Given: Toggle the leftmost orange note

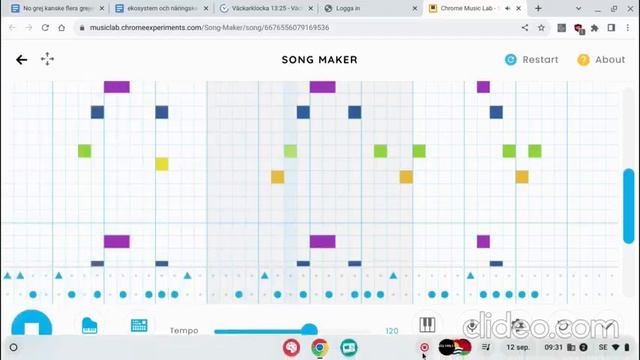Looking at the screenshot, I should [x=278, y=177].
